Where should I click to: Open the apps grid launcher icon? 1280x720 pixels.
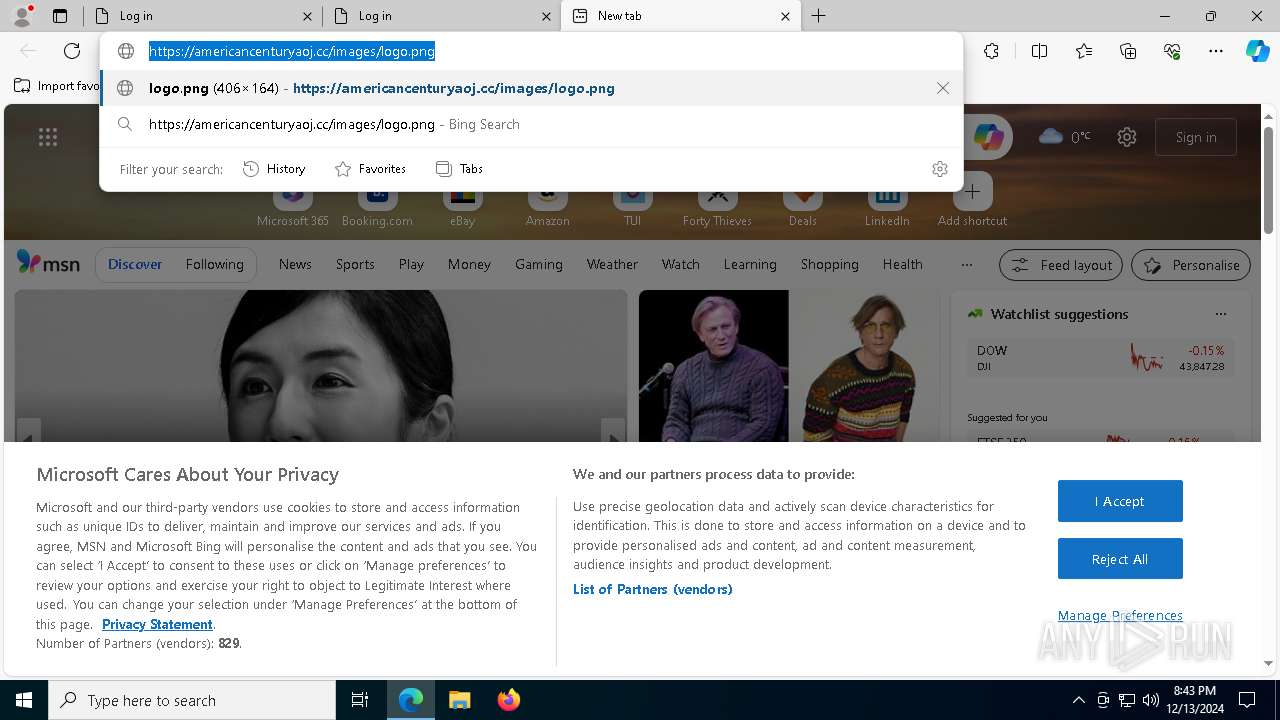(48, 137)
